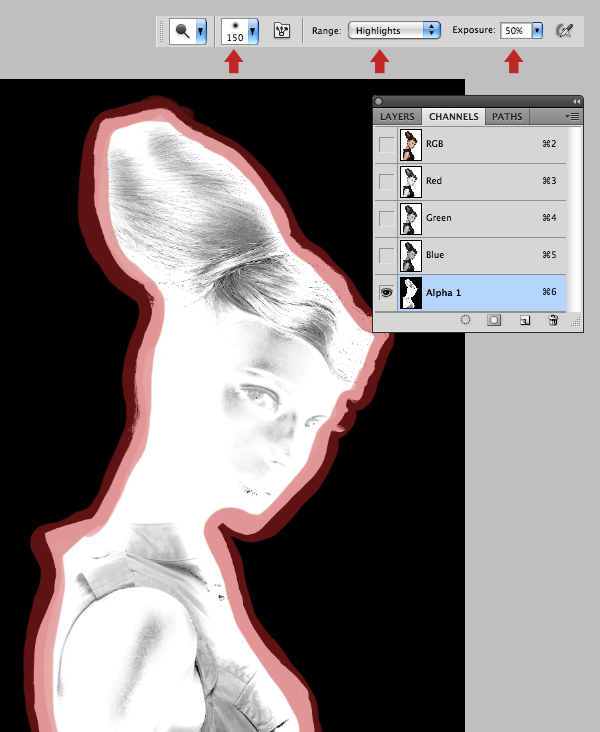
Task: Open the Dodge tool preset picker arrow
Action: pyautogui.click(x=201, y=31)
